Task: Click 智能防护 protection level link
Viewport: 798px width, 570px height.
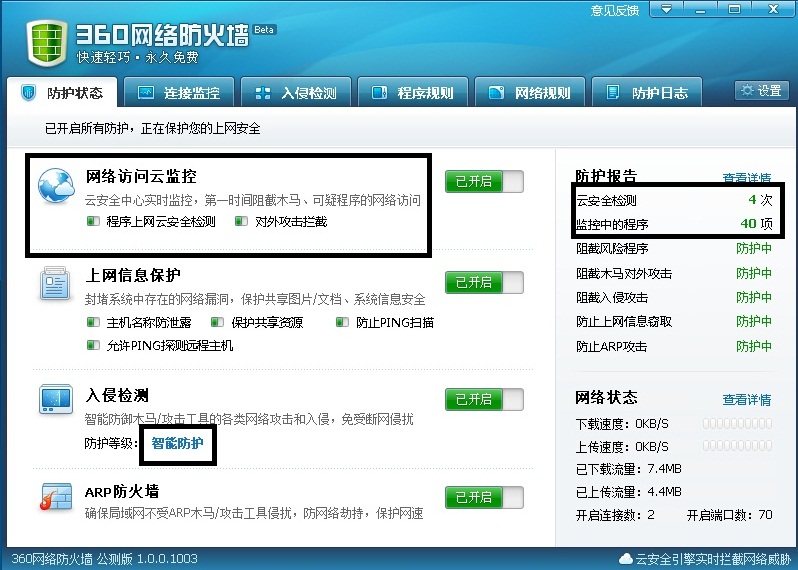Action: [x=178, y=443]
